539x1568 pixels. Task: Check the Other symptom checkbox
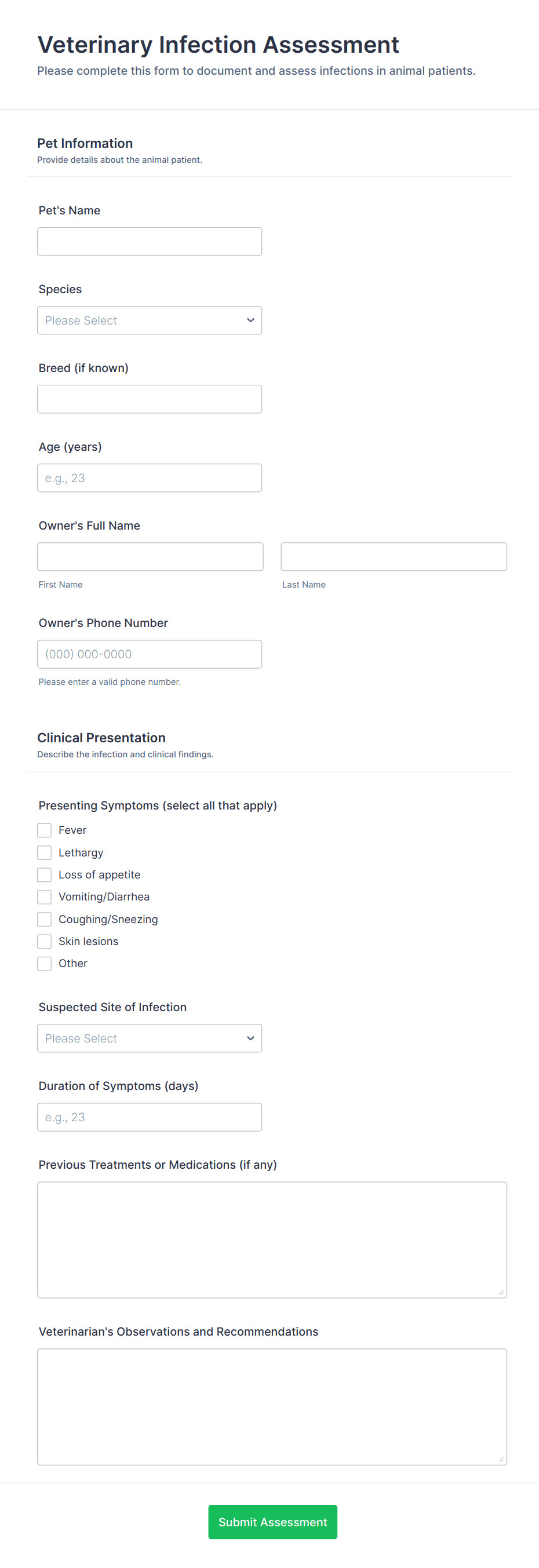point(44,963)
